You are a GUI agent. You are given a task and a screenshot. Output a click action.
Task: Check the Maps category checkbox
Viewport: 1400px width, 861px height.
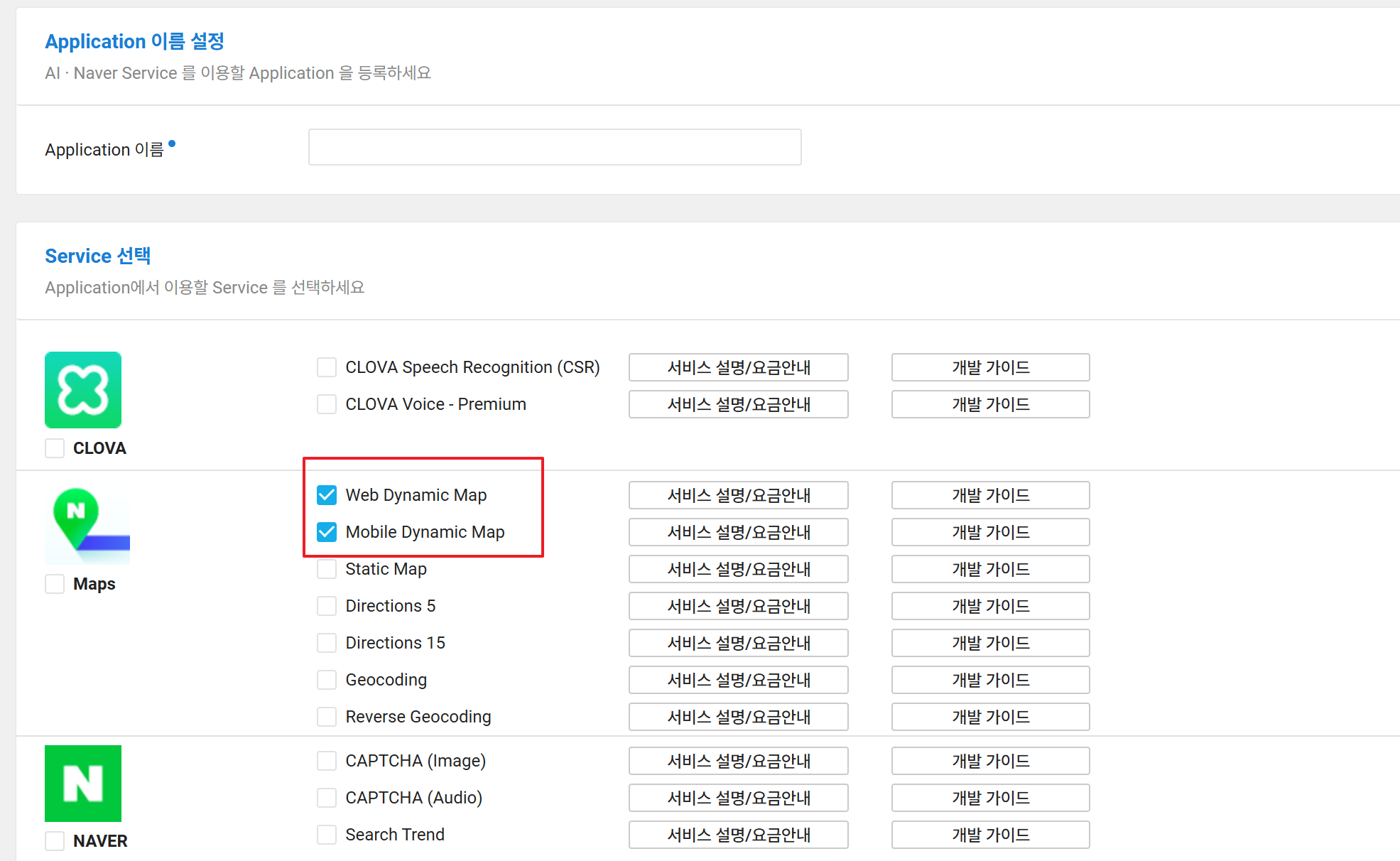coord(55,584)
